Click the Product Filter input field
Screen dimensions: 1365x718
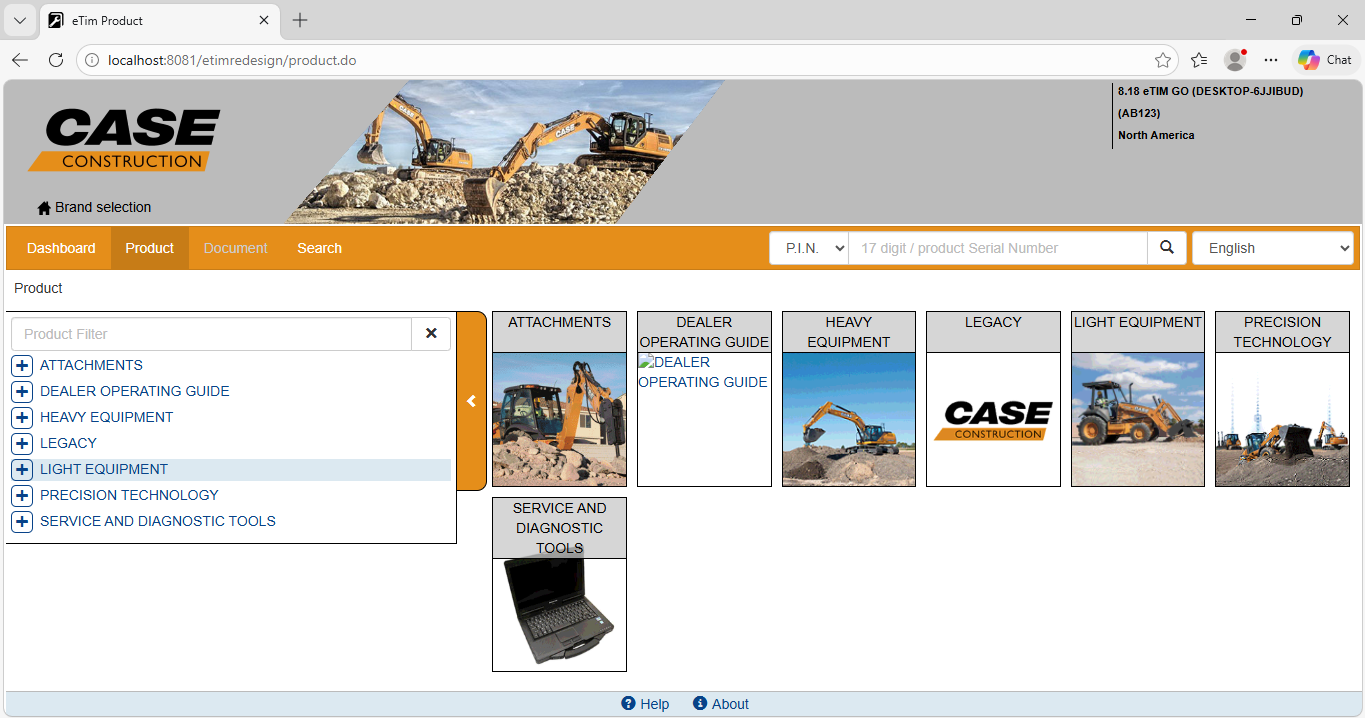[x=211, y=334]
